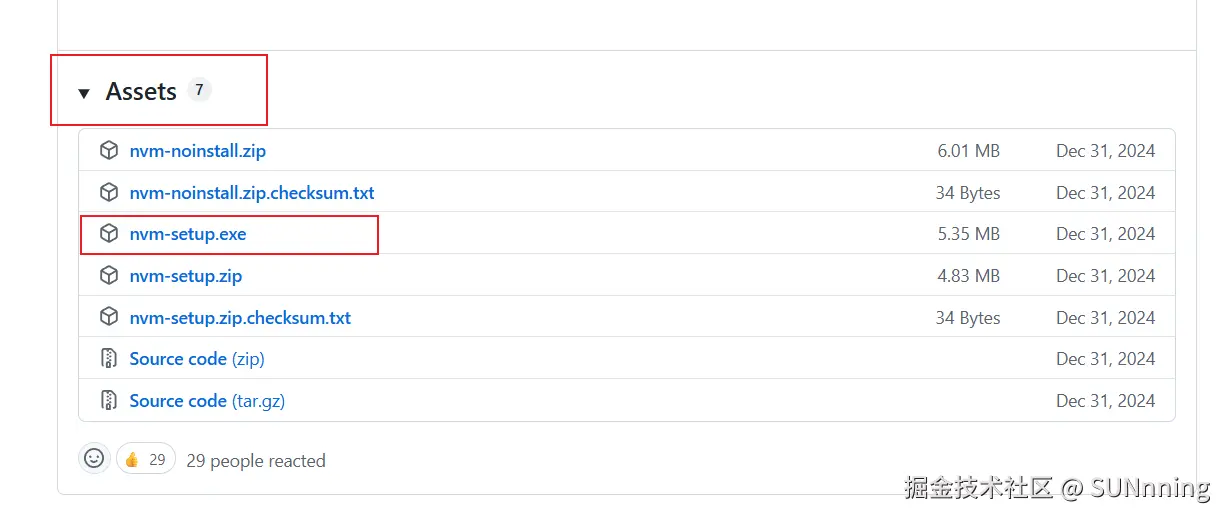Download nvm-noinstall.zip

197,151
